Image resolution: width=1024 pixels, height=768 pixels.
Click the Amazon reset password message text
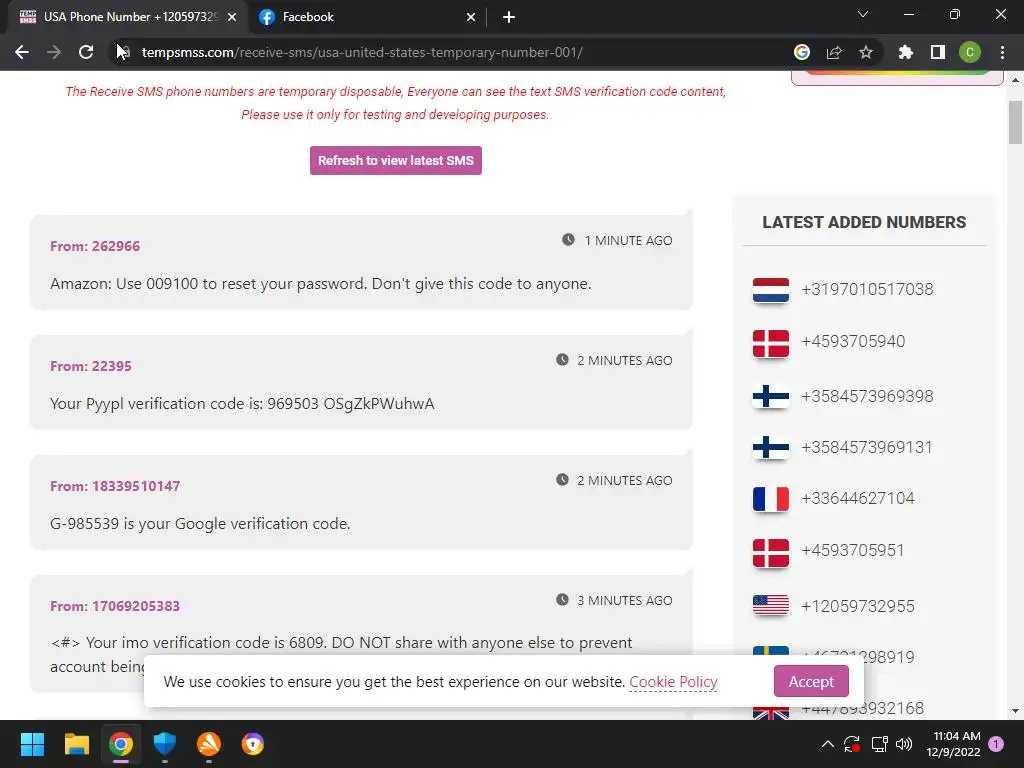point(321,284)
